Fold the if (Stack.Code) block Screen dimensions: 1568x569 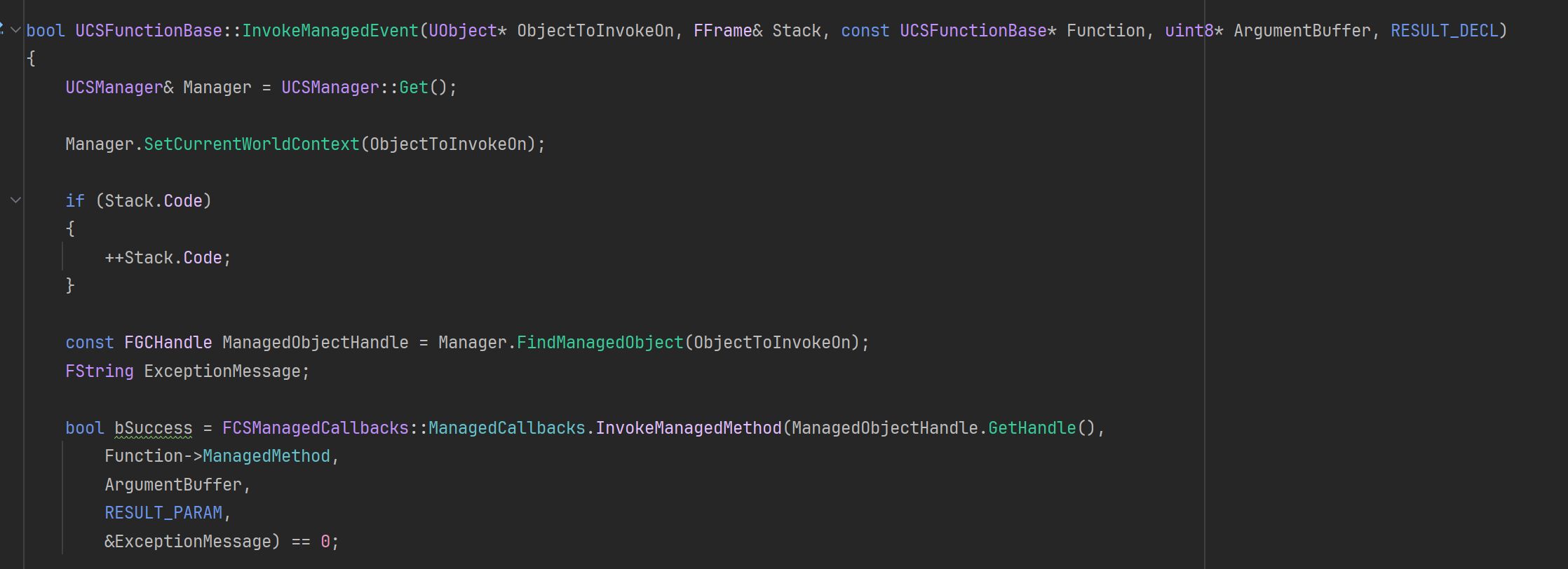pos(15,200)
